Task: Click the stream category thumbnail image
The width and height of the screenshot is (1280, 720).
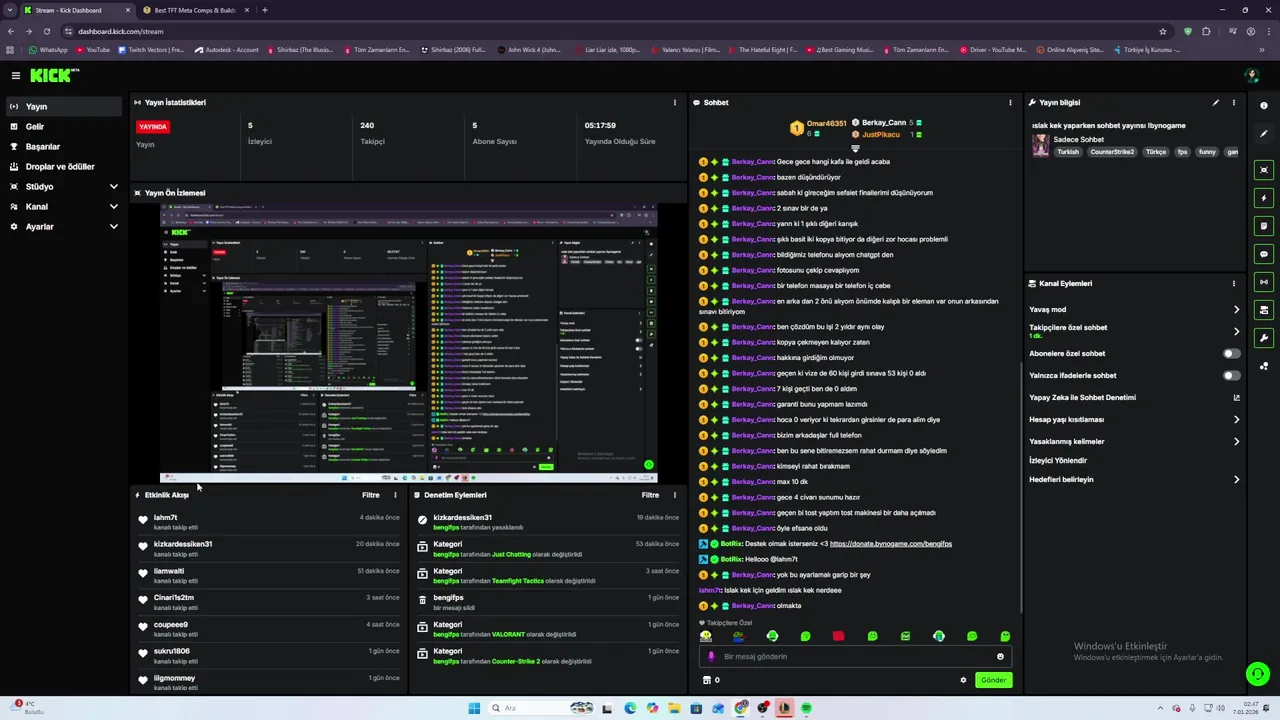Action: tap(1041, 145)
